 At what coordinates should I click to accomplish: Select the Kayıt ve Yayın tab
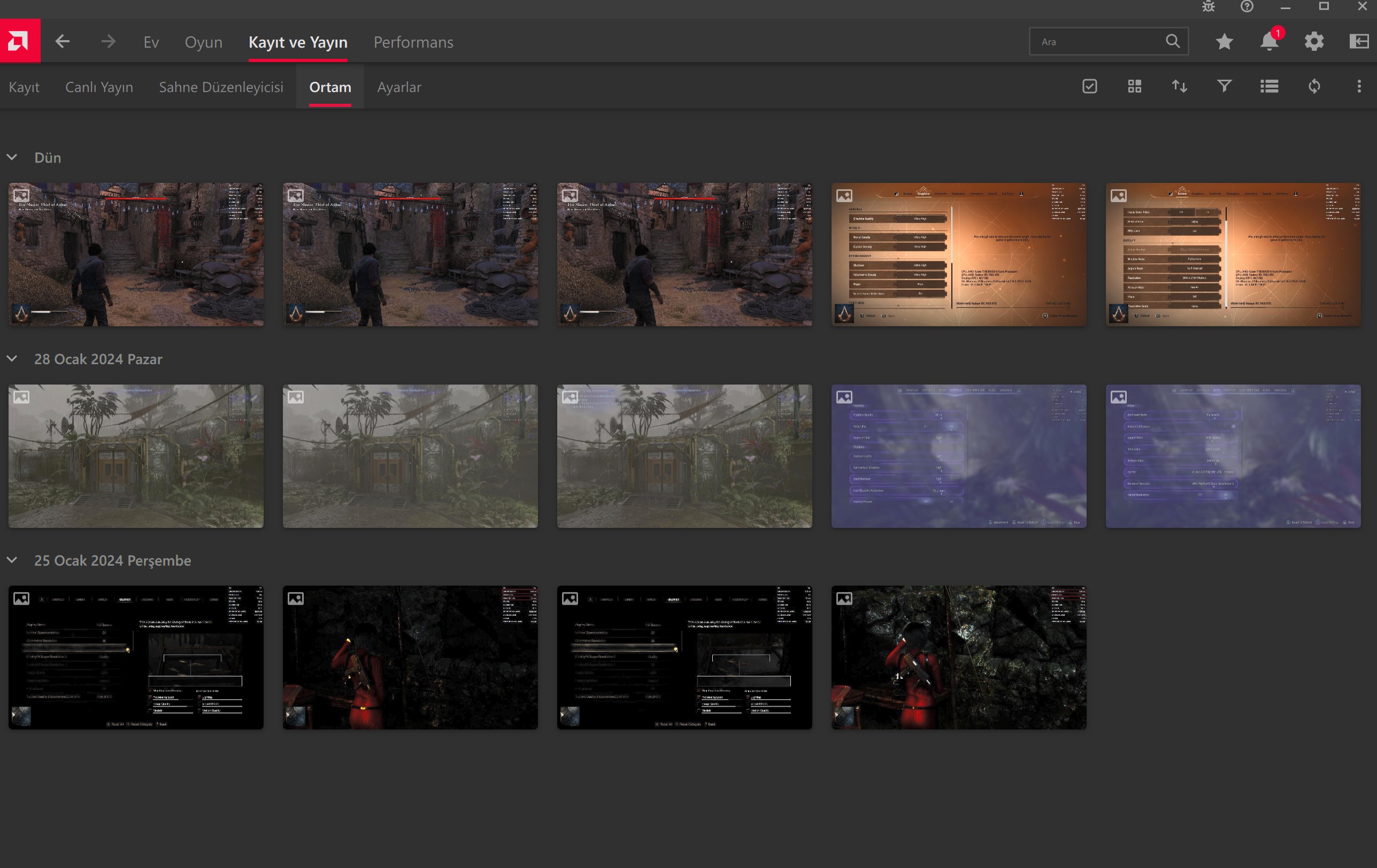(298, 42)
